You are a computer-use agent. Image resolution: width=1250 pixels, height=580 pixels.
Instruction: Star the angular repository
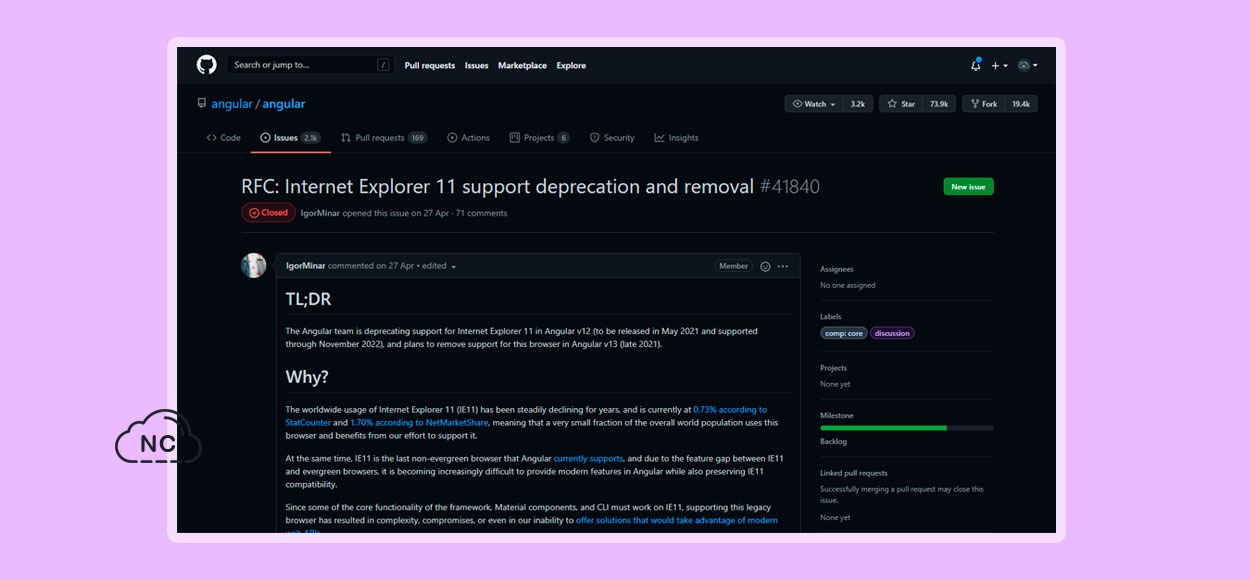pos(901,104)
